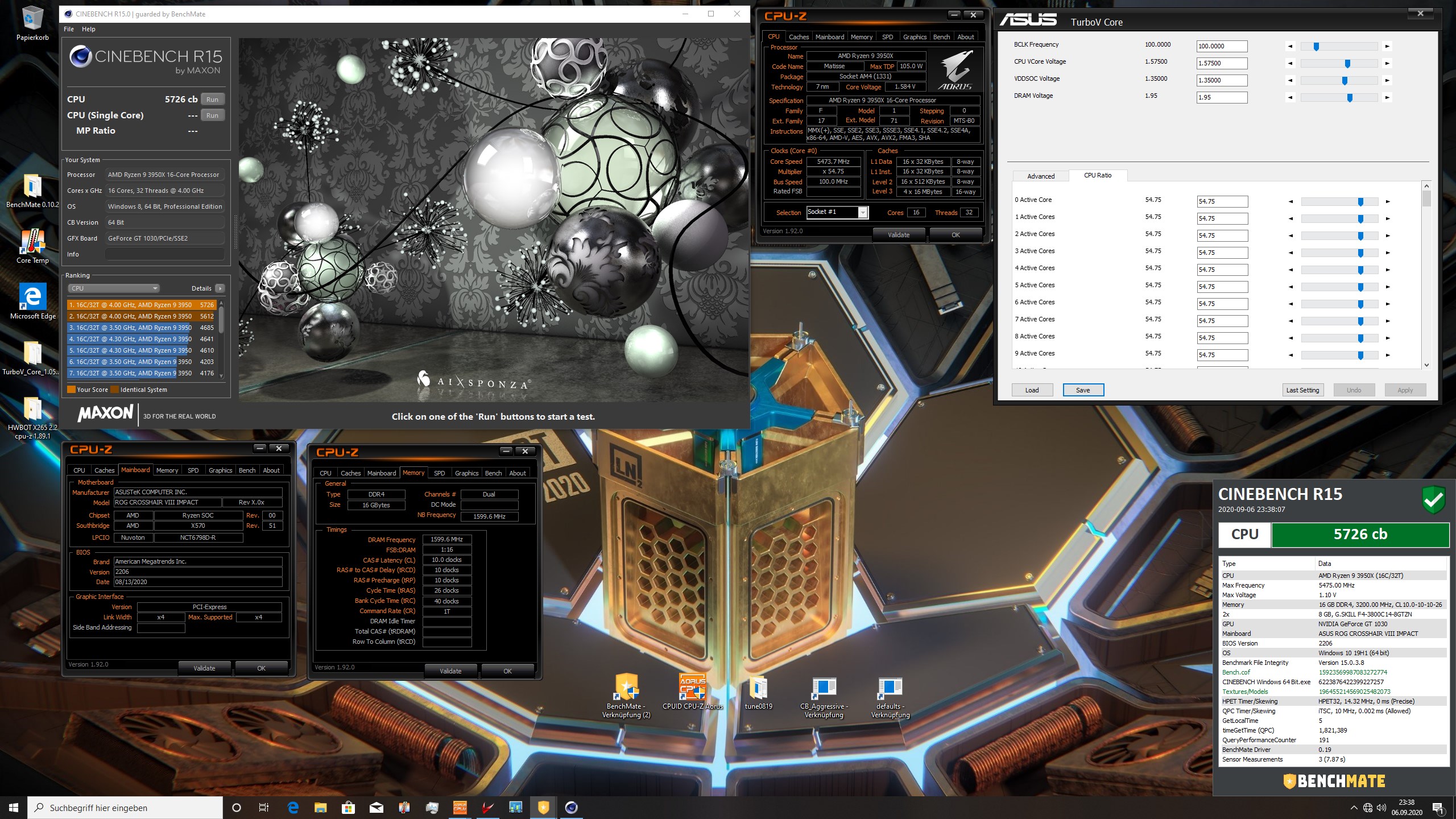1456x819 pixels.
Task: Click Save in TurboV Core
Action: 1083,390
